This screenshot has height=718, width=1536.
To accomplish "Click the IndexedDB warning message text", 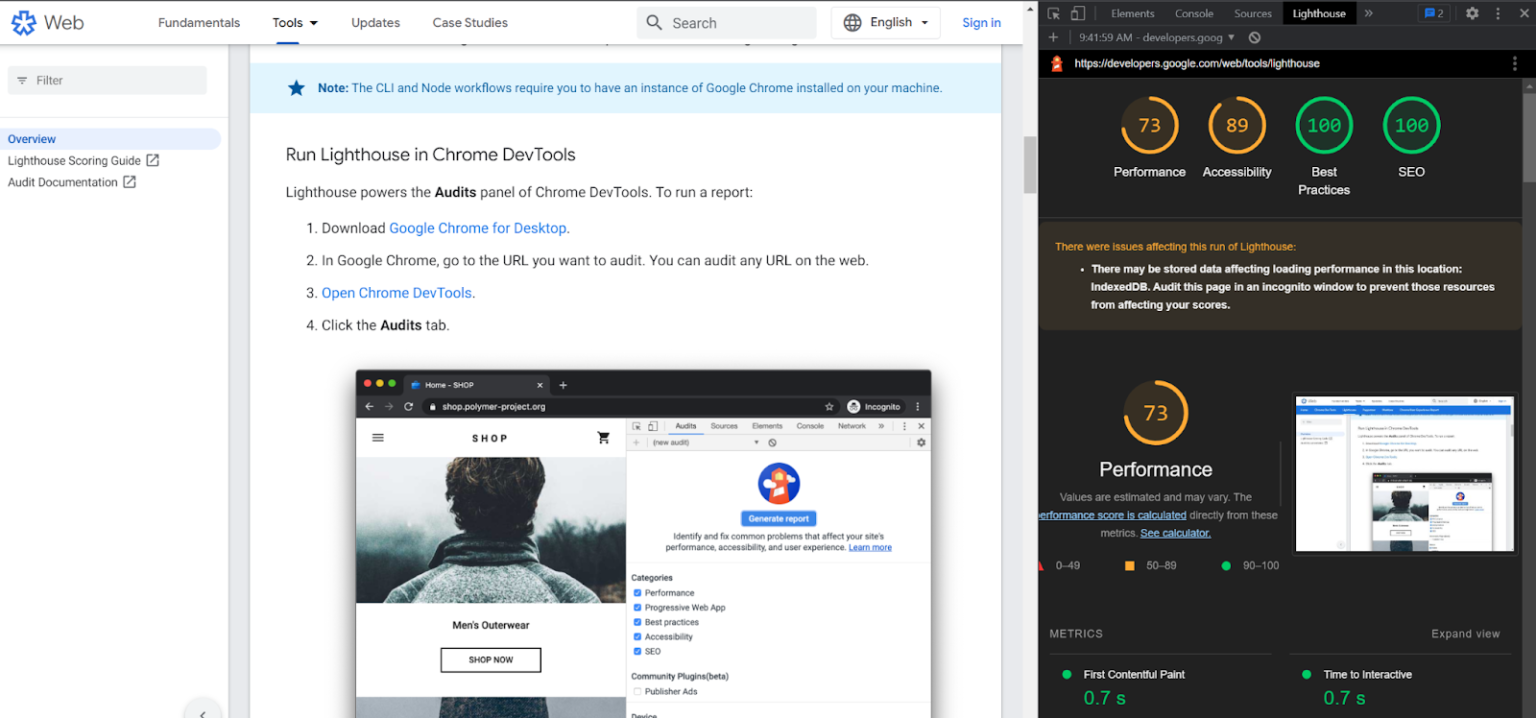I will click(1292, 287).
